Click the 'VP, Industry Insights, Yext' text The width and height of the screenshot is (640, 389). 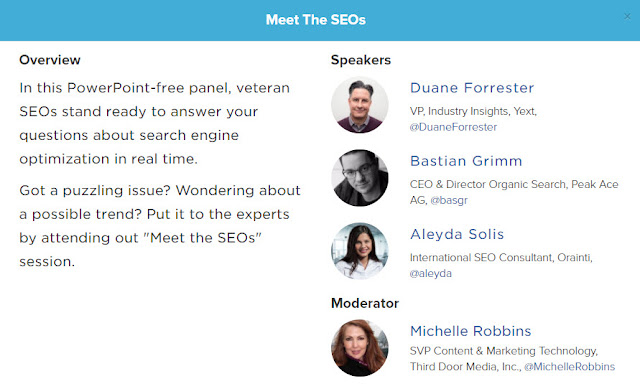(x=473, y=111)
